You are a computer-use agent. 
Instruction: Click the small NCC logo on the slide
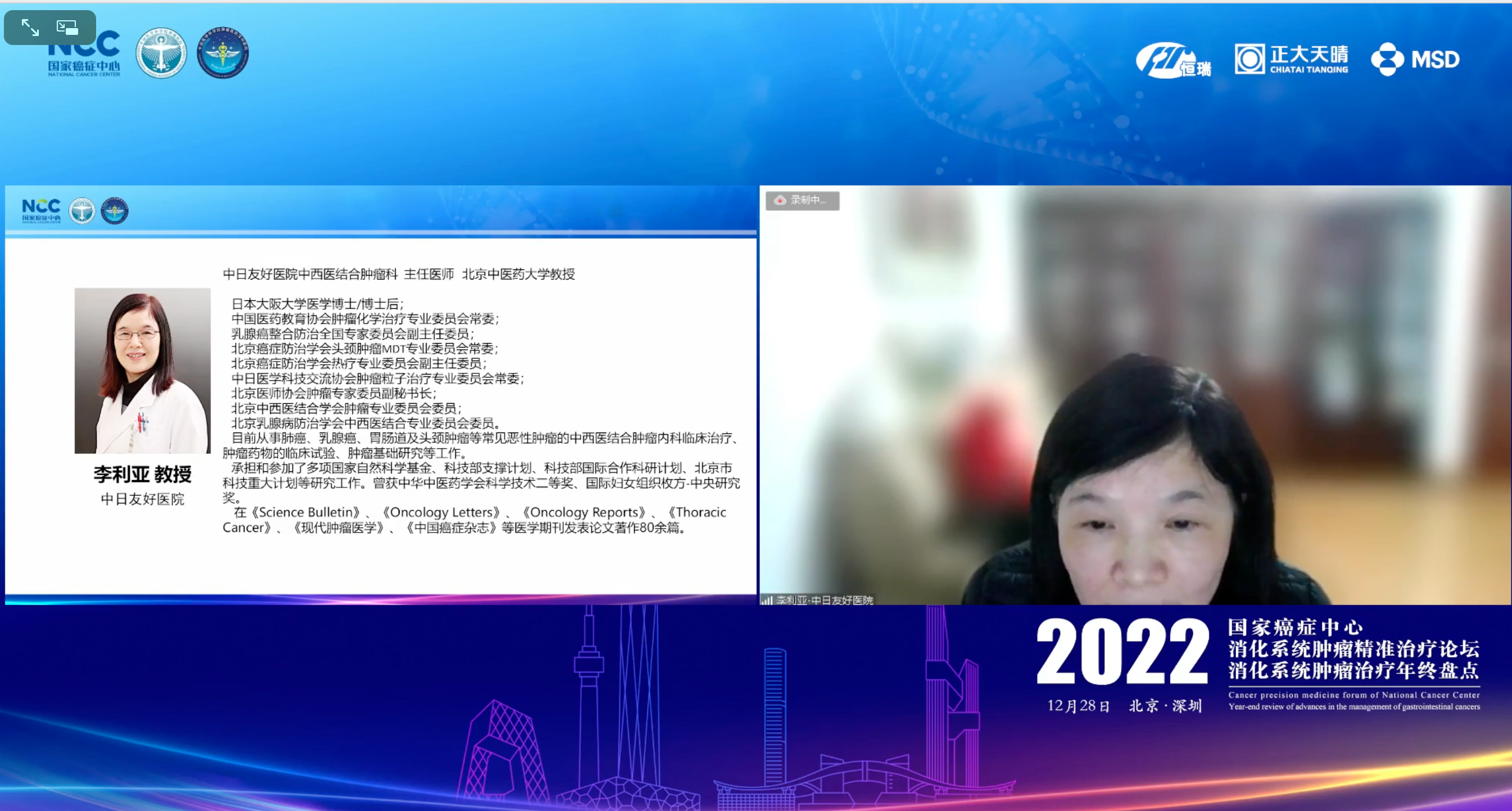(x=41, y=210)
